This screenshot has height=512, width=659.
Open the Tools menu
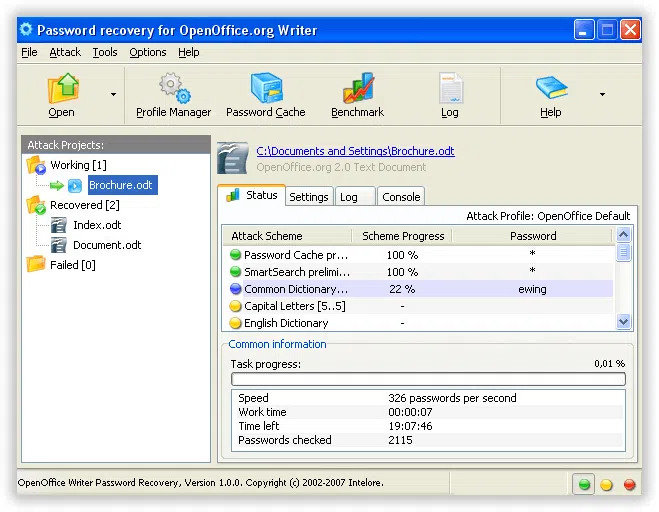pyautogui.click(x=105, y=52)
